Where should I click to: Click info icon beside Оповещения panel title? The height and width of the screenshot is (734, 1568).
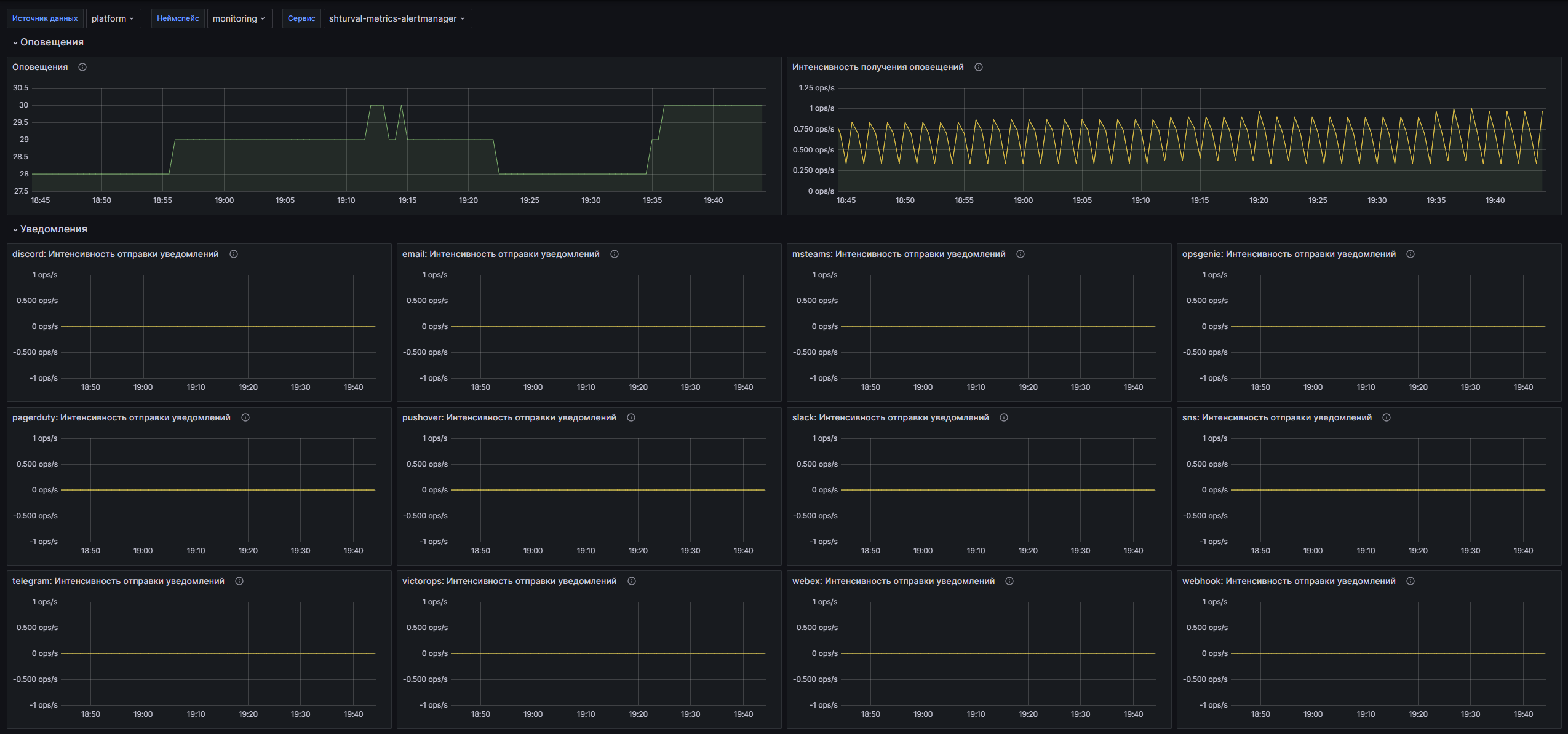point(82,67)
